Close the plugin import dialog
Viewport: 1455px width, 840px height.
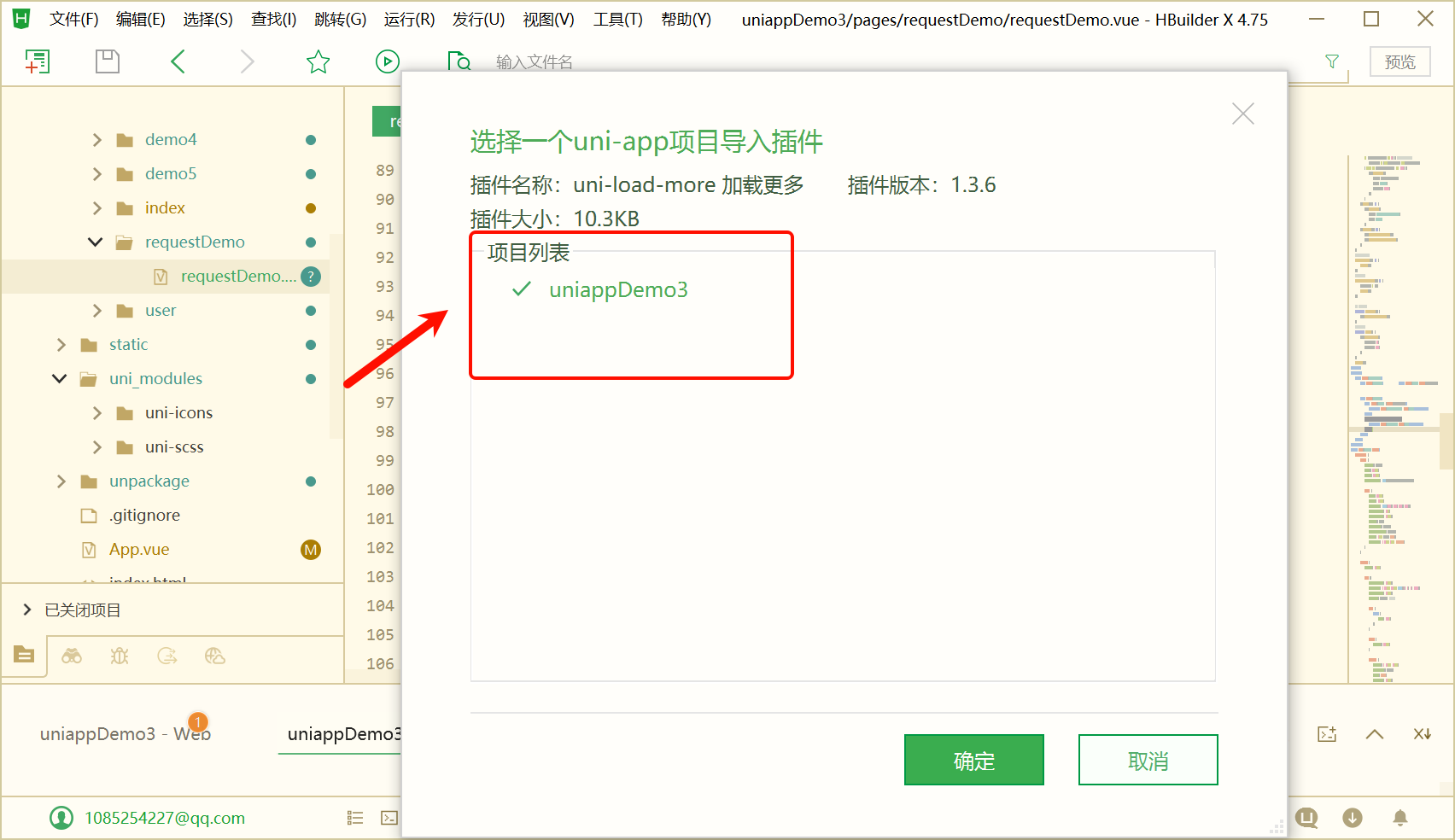[1243, 114]
